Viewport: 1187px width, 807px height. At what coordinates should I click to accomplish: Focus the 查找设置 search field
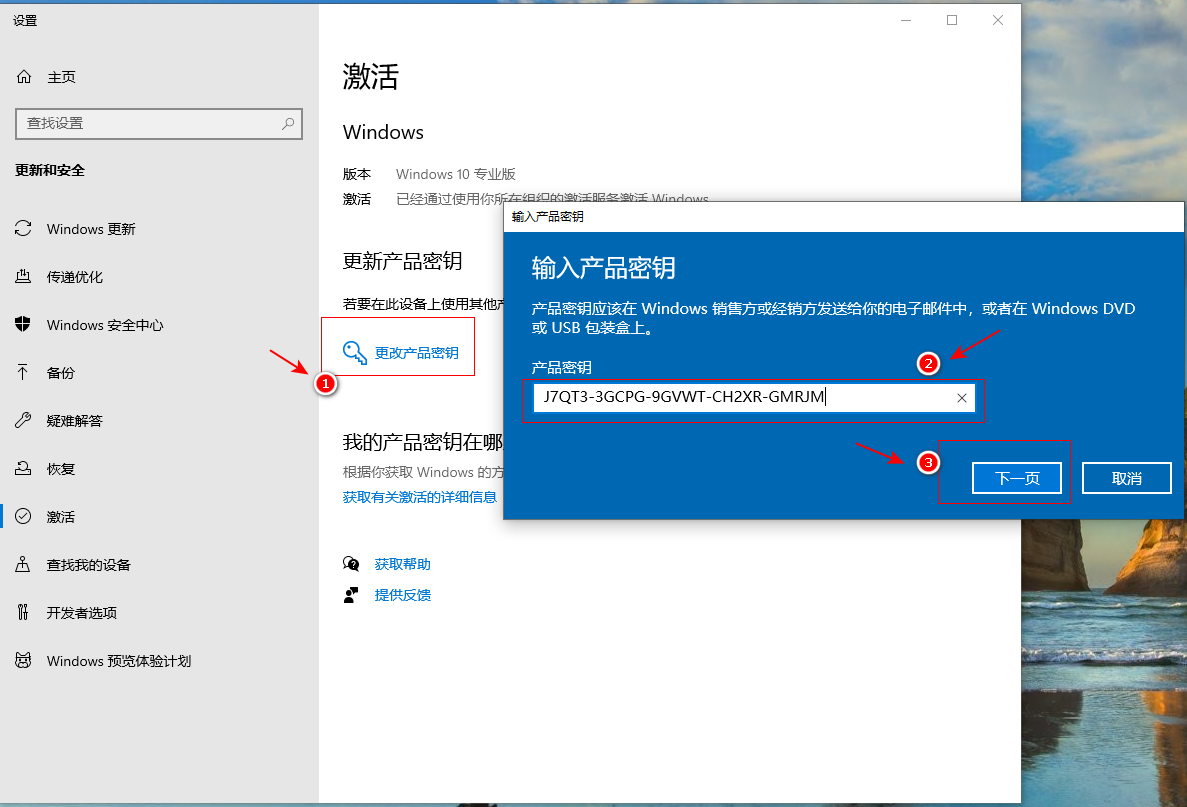[159, 123]
